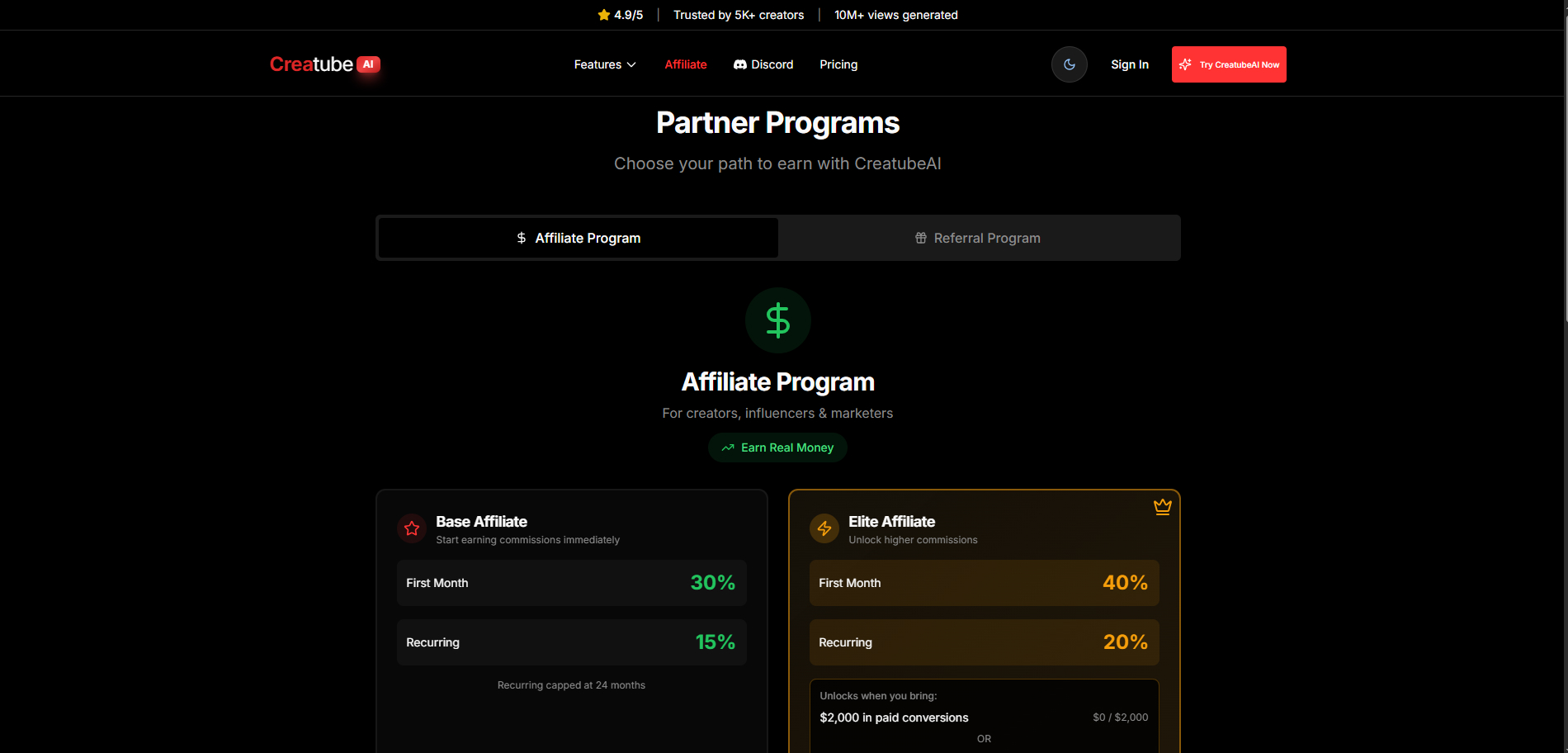Click the Creatube AI logo
The image size is (1568, 753).
point(324,64)
